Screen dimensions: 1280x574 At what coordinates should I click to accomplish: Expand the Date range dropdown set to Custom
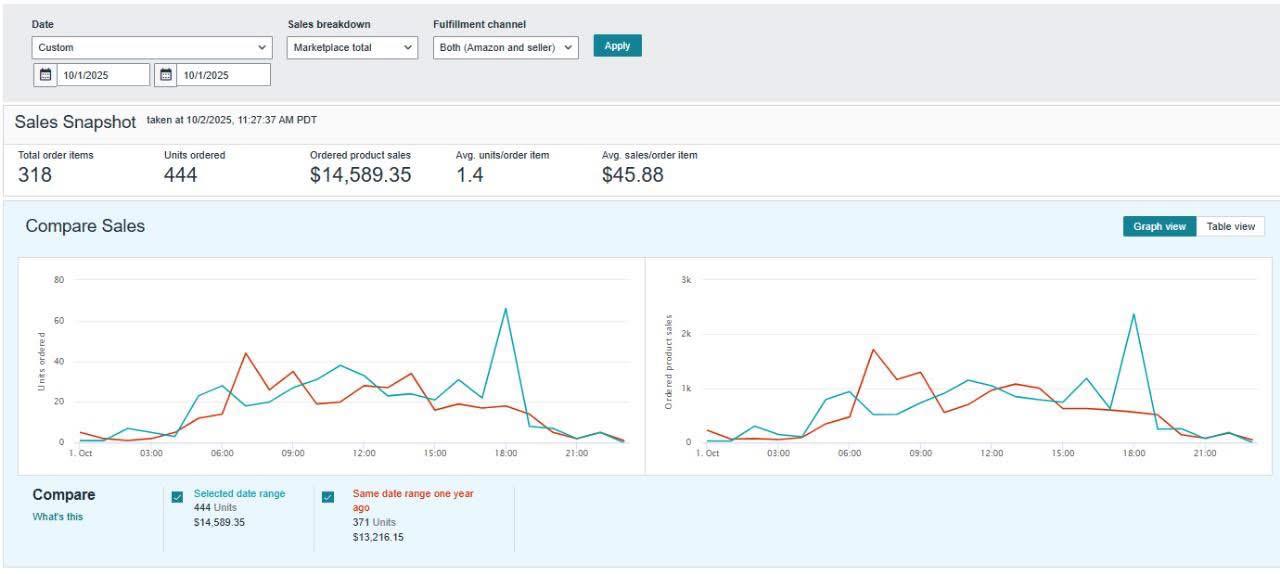[x=152, y=47]
